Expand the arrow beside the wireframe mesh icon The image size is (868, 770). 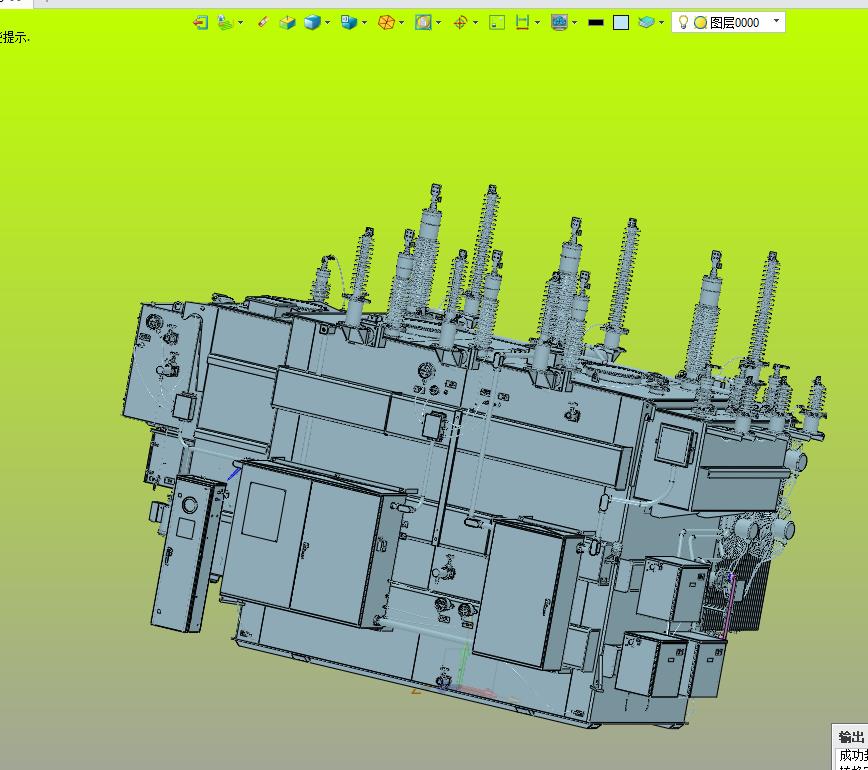(x=401, y=23)
